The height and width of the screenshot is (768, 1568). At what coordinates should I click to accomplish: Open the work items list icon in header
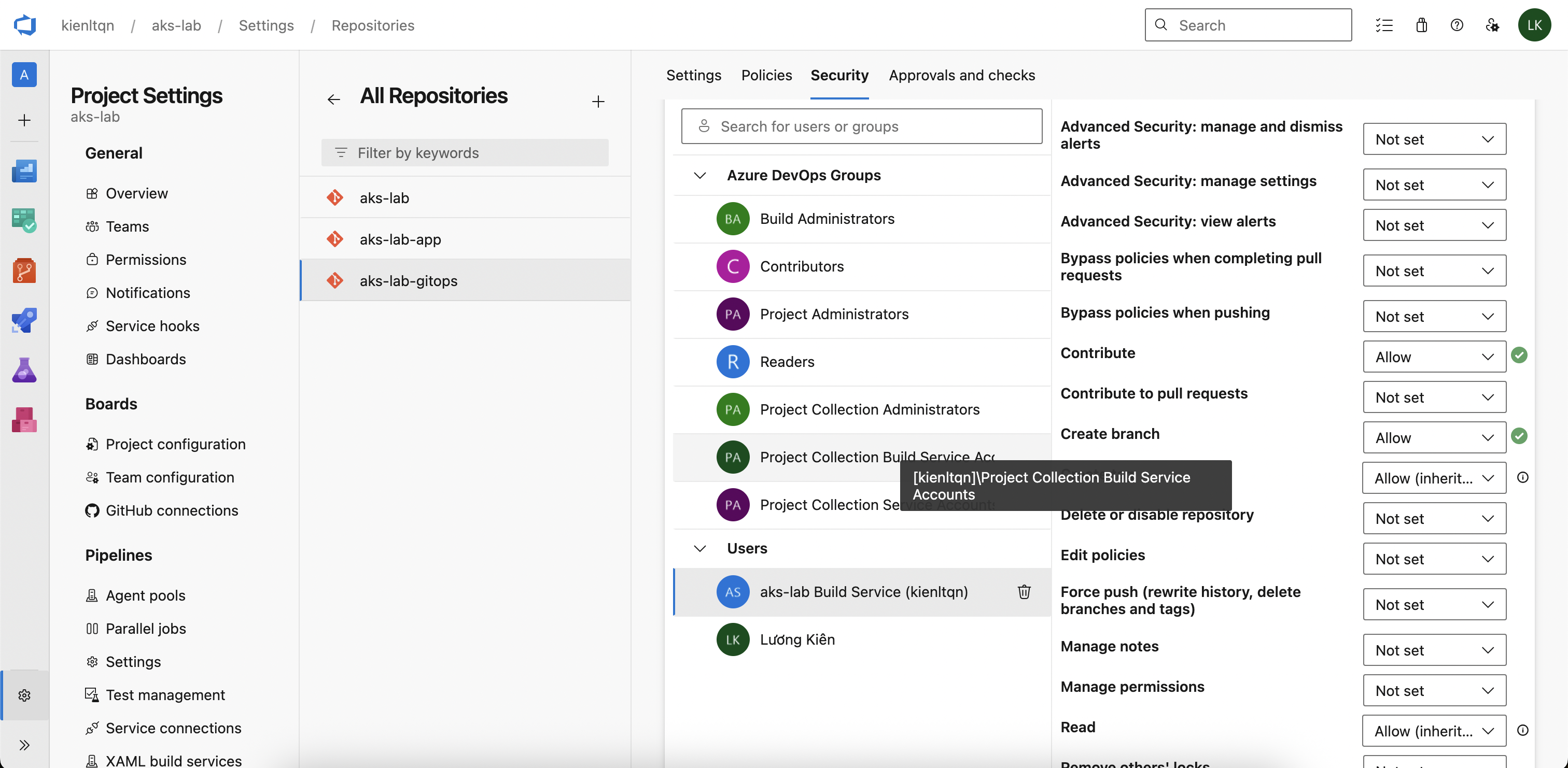click(1383, 25)
